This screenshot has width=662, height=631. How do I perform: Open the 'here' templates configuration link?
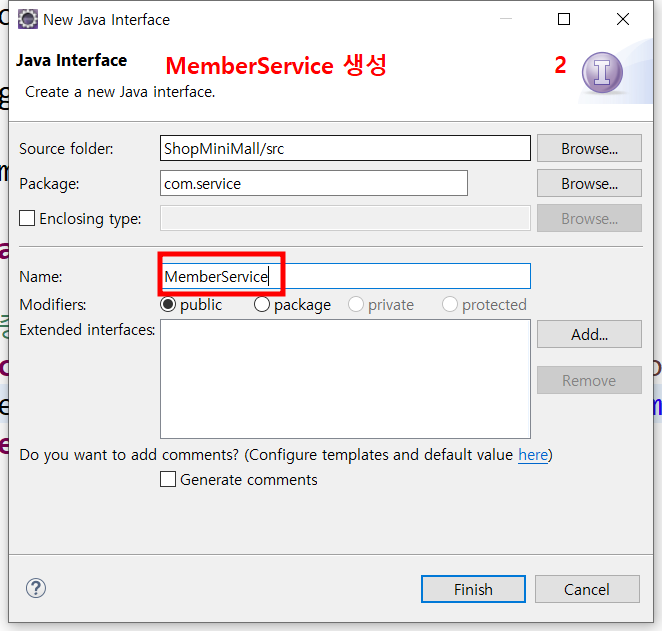pyautogui.click(x=533, y=455)
